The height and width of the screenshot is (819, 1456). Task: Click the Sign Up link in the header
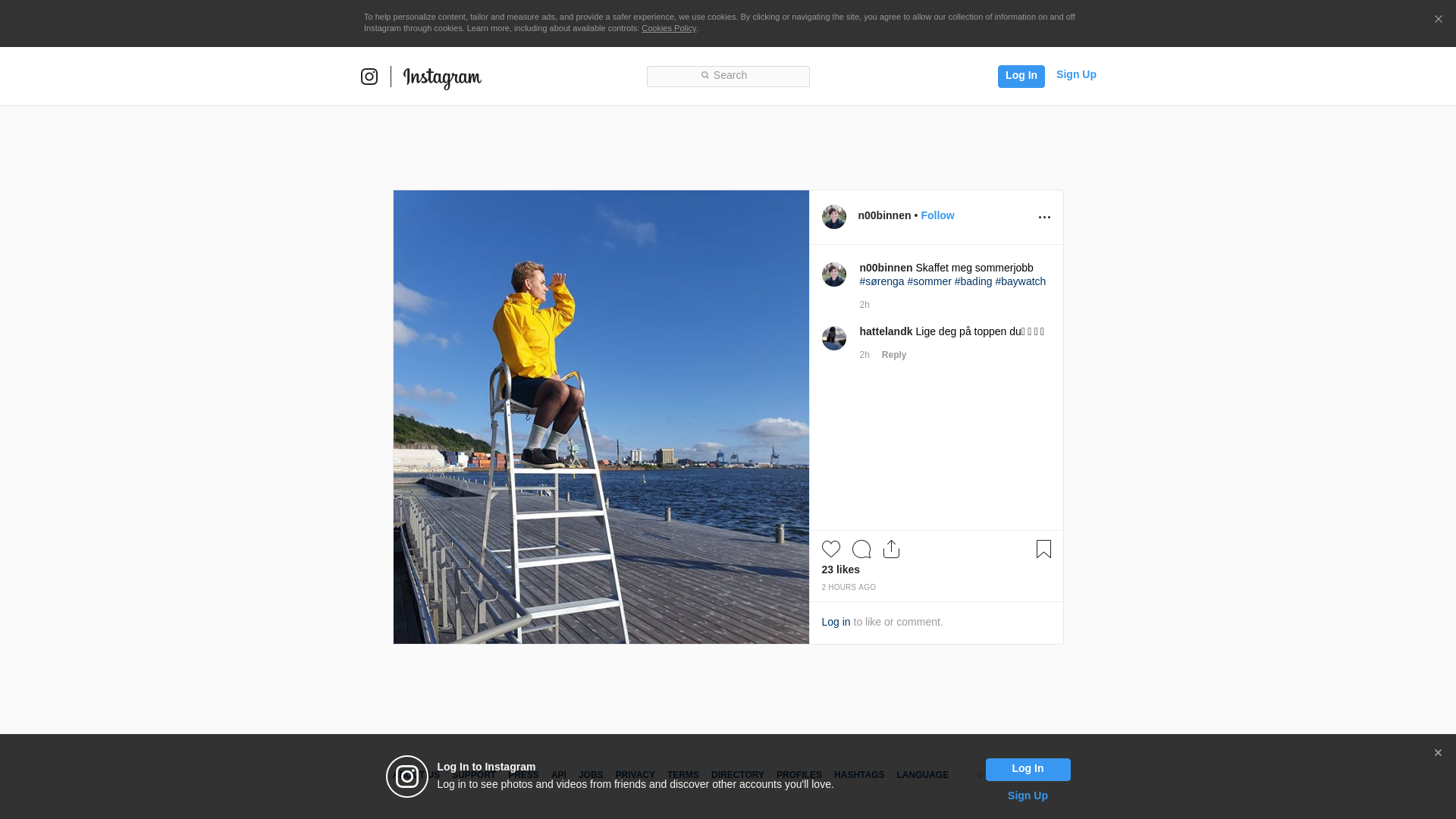1076,74
